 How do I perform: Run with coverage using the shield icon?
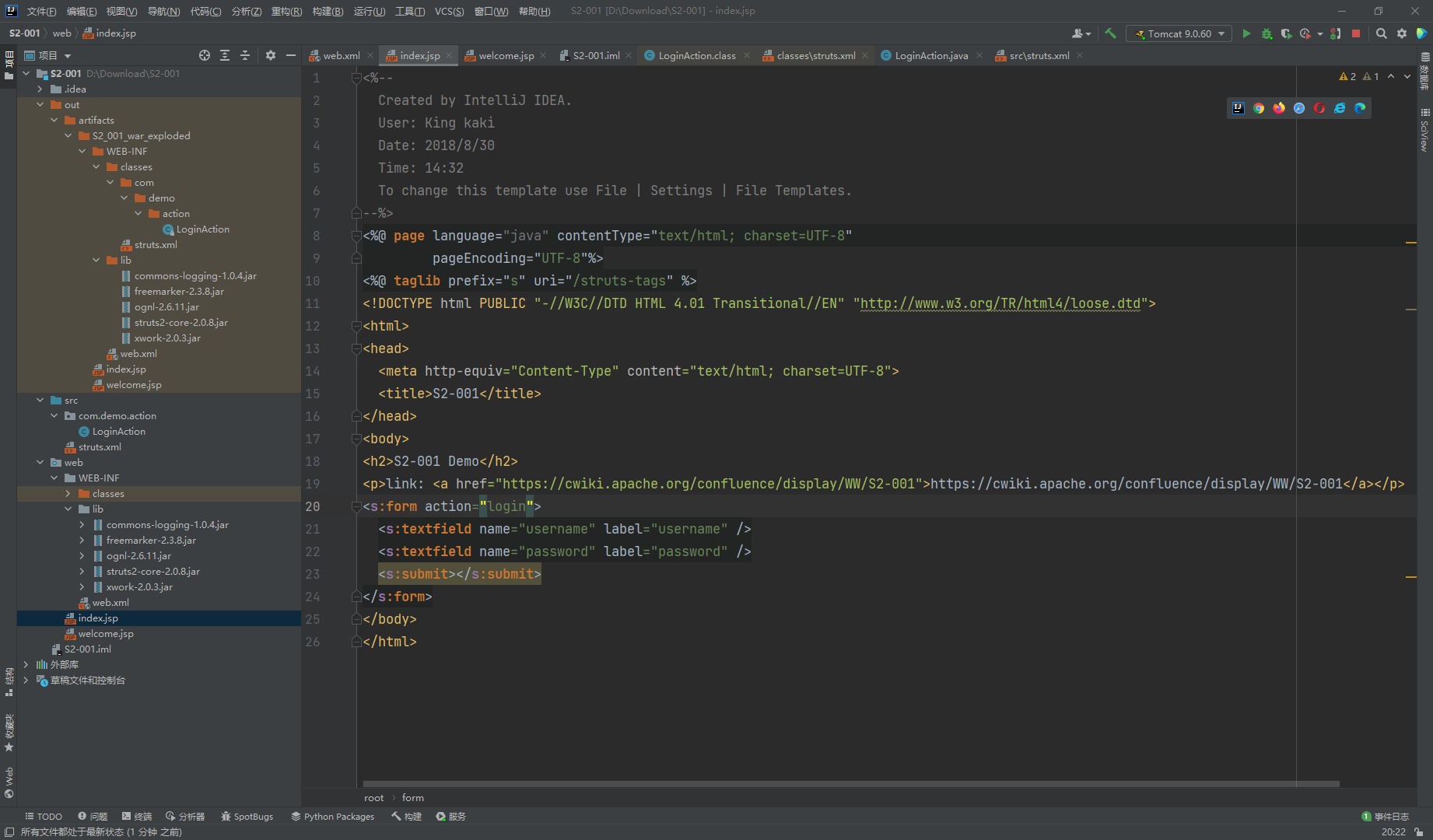click(x=1285, y=33)
